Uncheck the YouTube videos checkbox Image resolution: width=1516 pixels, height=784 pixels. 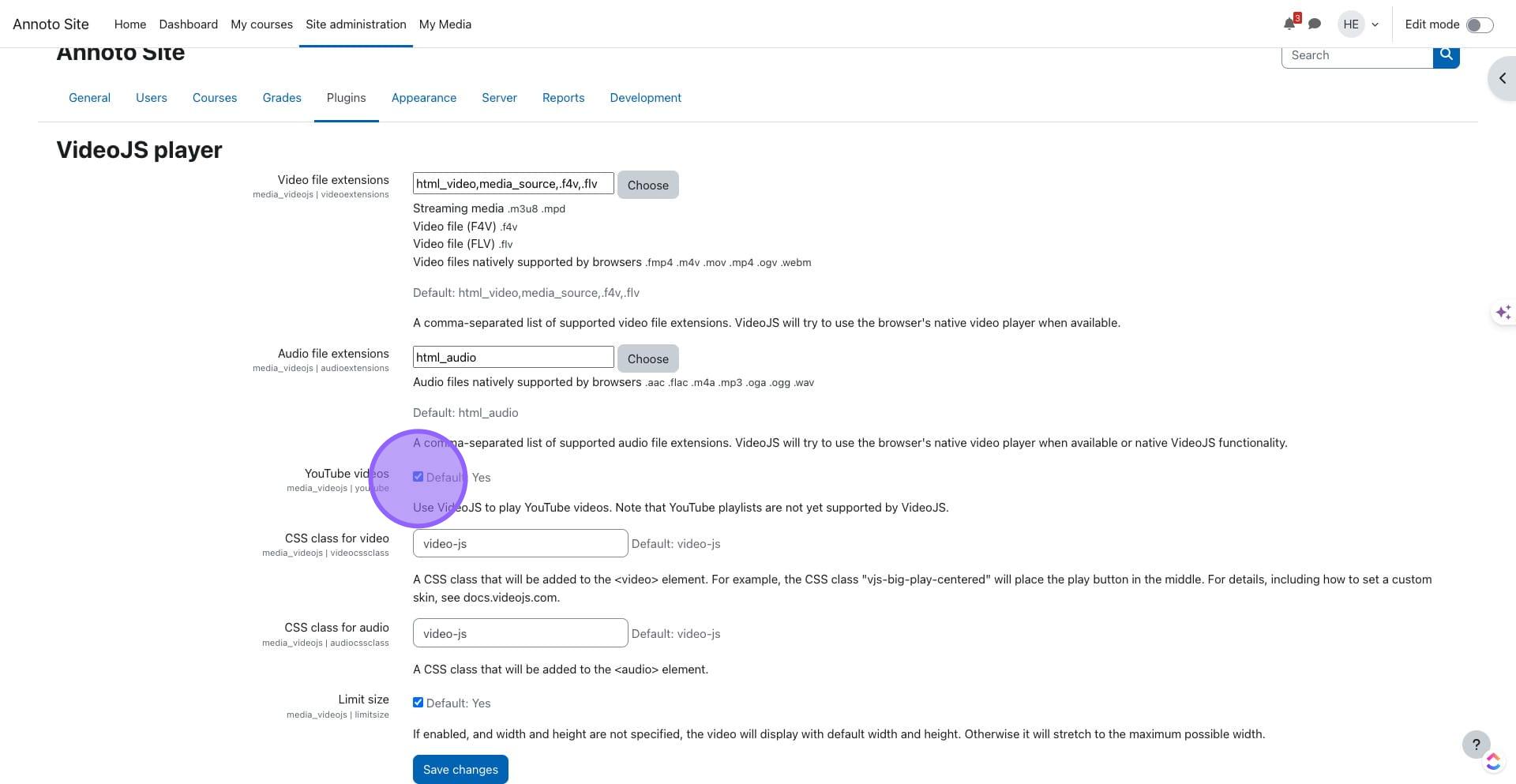click(x=418, y=477)
